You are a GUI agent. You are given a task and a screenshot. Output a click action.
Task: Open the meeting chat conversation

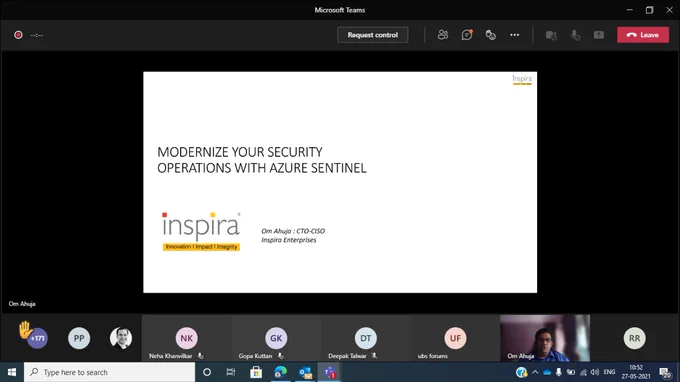pos(467,35)
